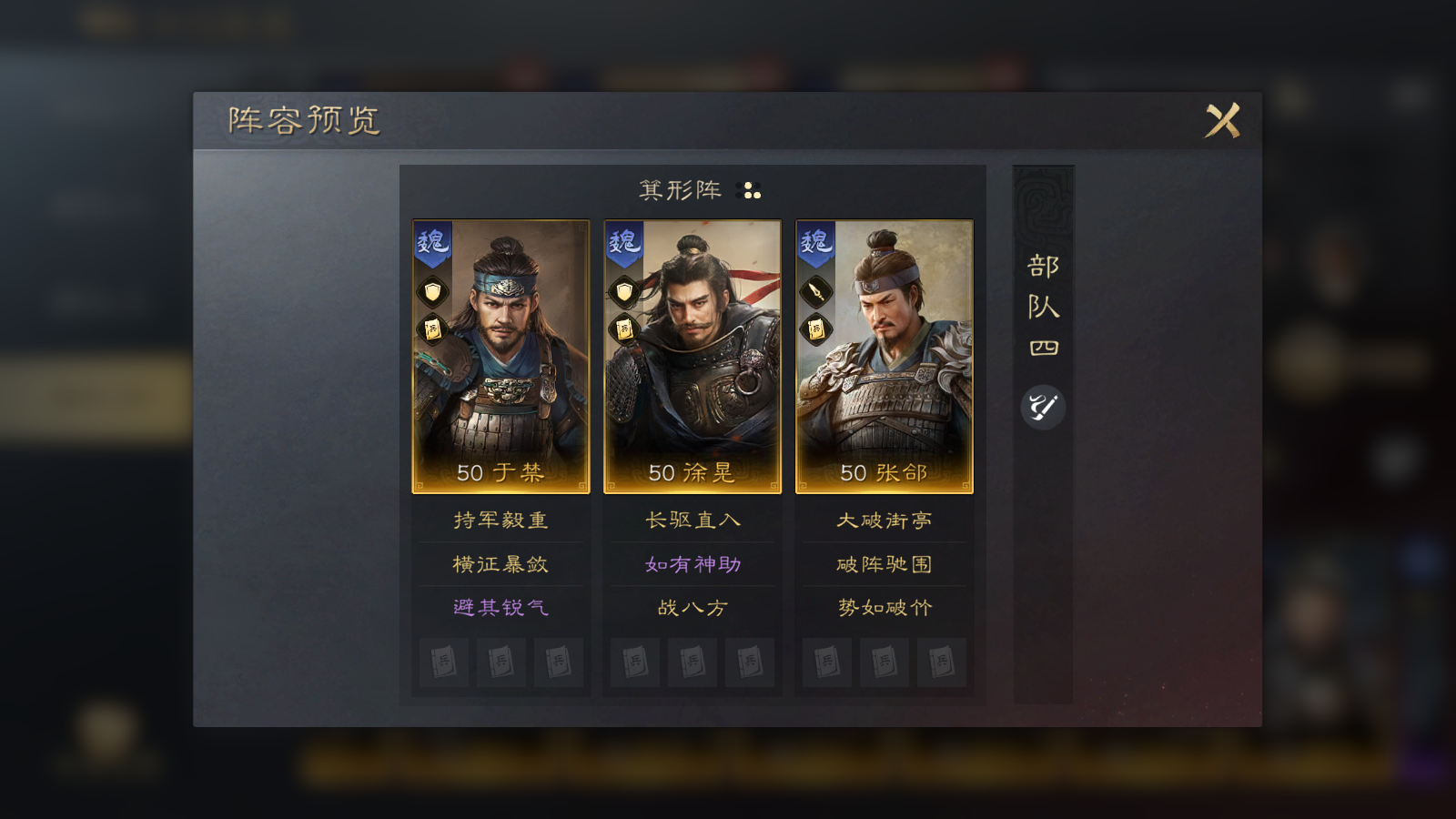Viewport: 1456px width, 819px height.
Task: Click the formation dots icon beside 箕形阵
Action: [749, 190]
